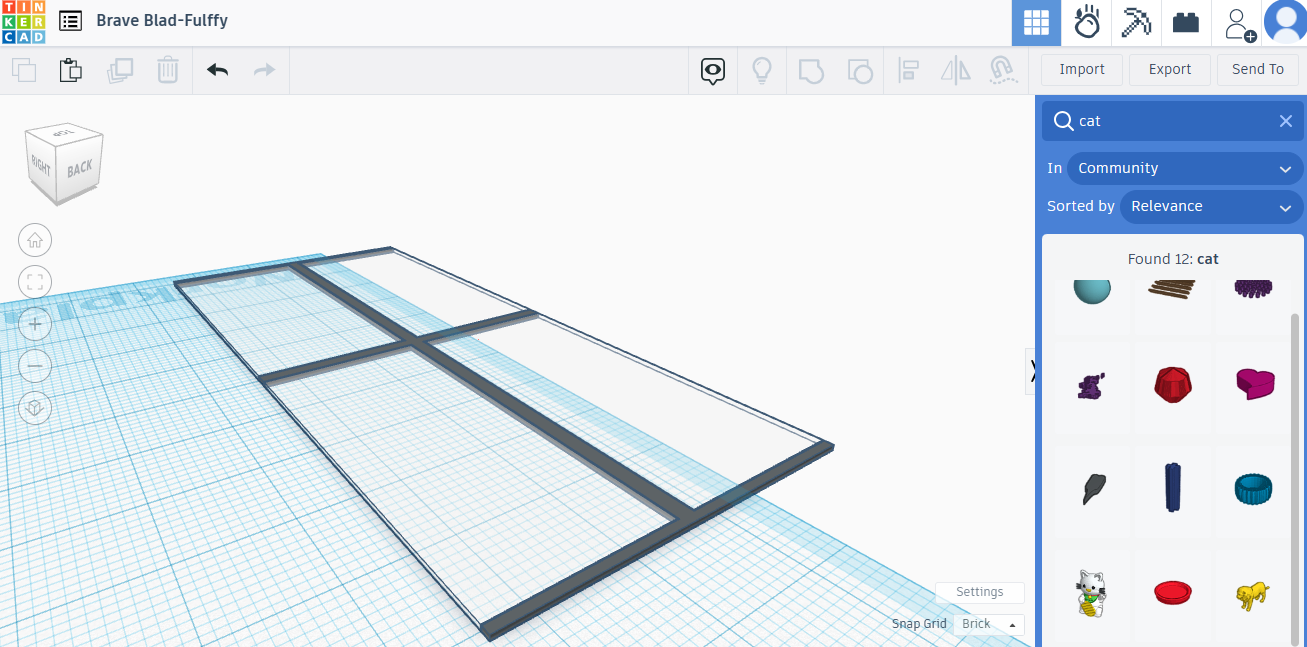Open the profile avatar menu

pos(1286,22)
